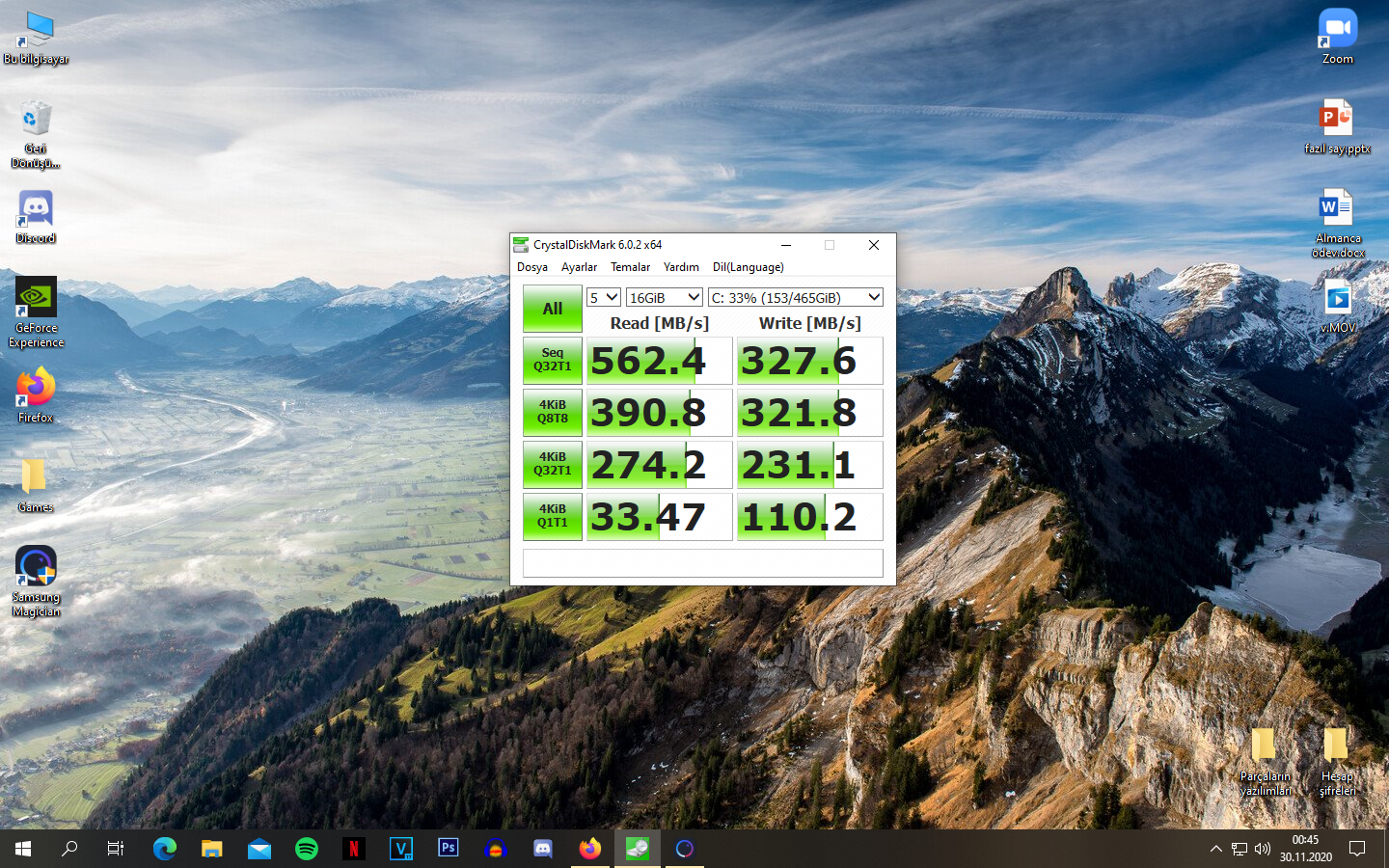The width and height of the screenshot is (1389, 868).
Task: Run the 4KiB Q8T8 test
Action: click(x=553, y=412)
